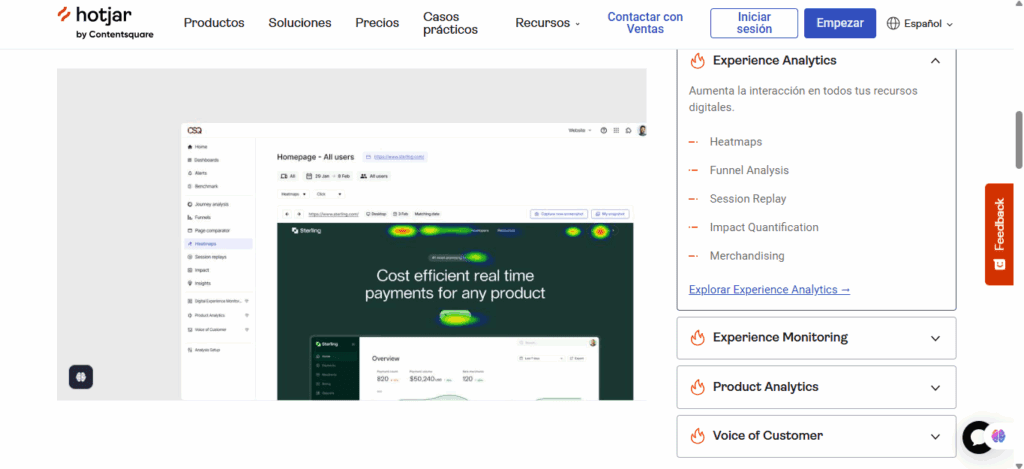The height and width of the screenshot is (469, 1024).
Task: Expand the Experience Monitoring chevron
Action: (935, 338)
